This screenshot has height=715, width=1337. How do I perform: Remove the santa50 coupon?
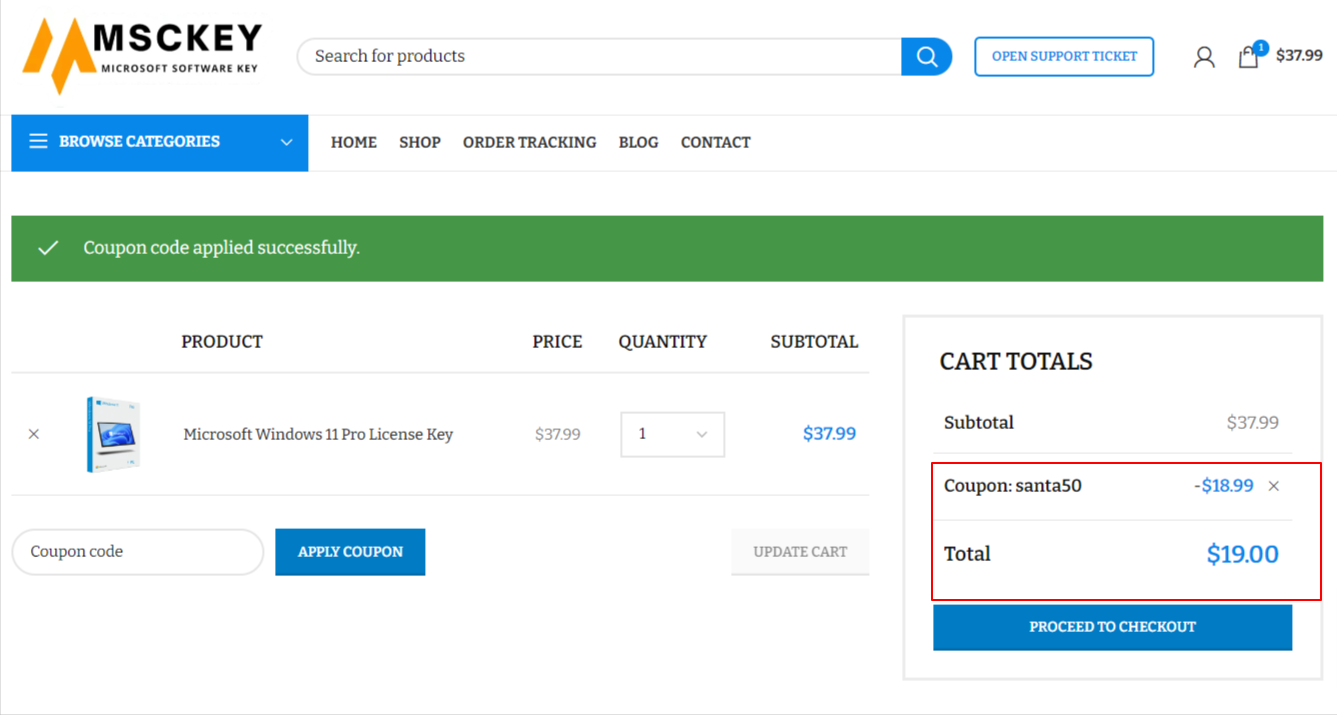[1273, 486]
